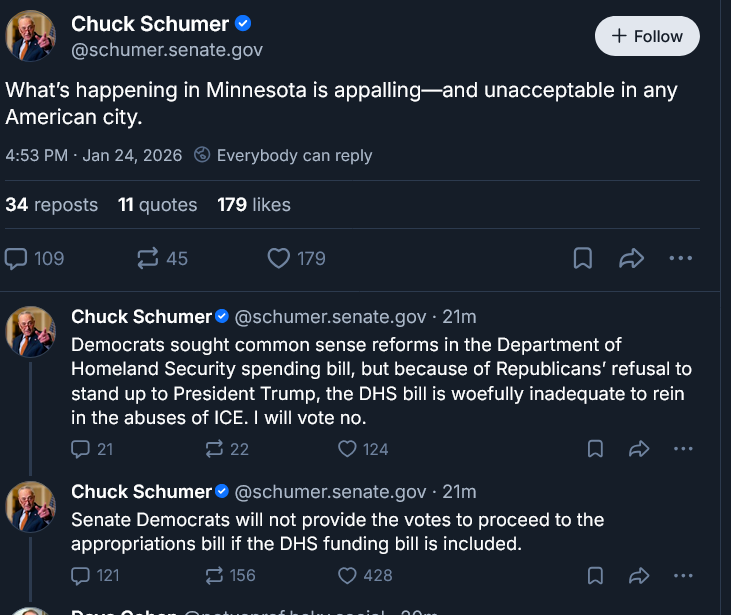Open more options on appropriations bill post
This screenshot has width=731, height=615.
[684, 575]
